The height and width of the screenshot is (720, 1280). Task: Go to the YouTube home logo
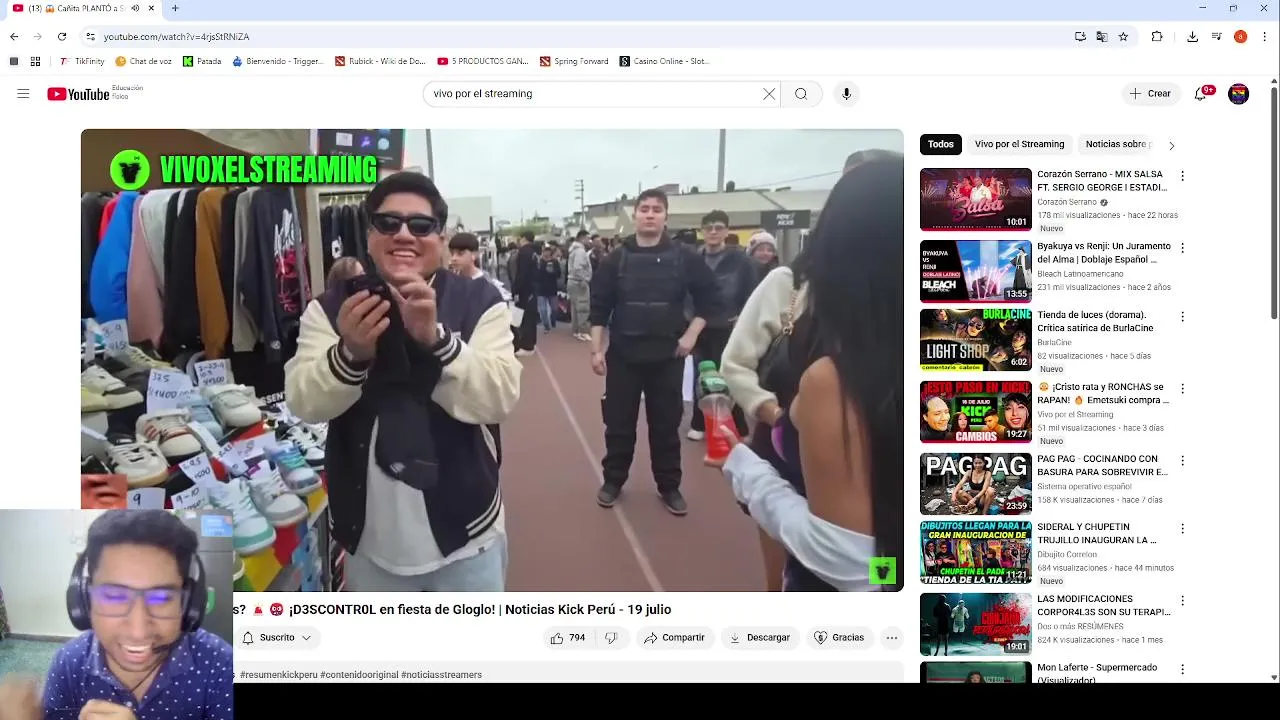(x=78, y=94)
